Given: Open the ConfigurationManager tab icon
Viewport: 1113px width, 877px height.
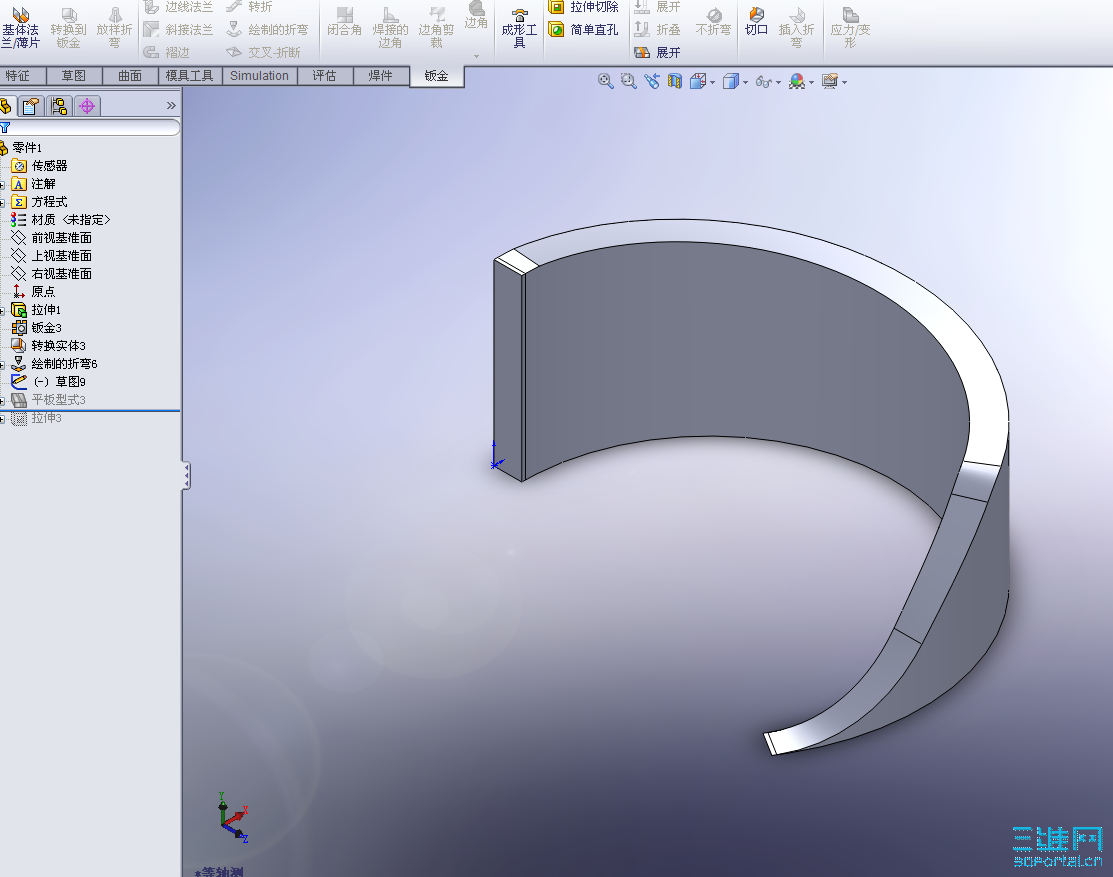Looking at the screenshot, I should 59,106.
